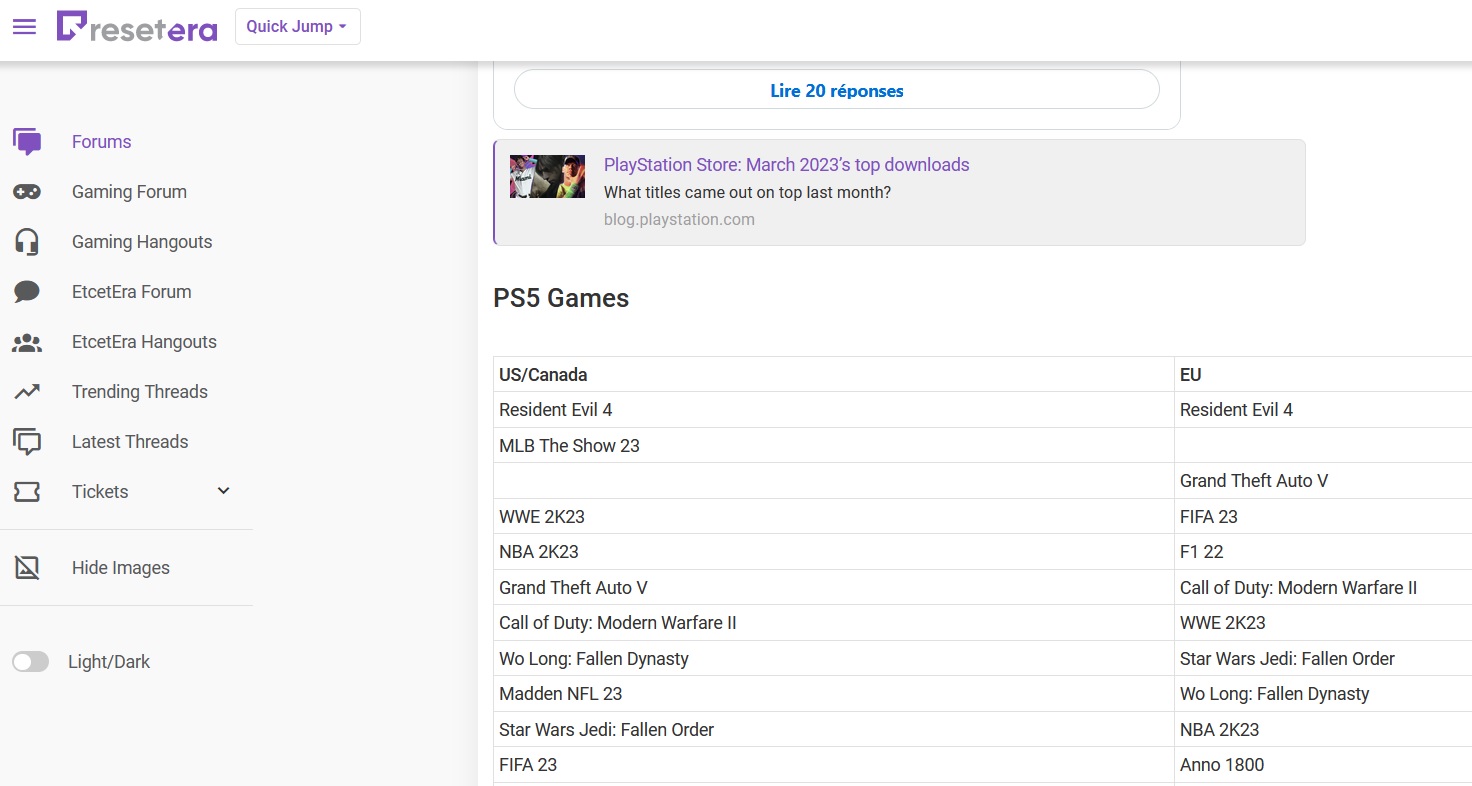Click the Gaming Hangouts headset icon
This screenshot has height=786, width=1472.
[x=27, y=242]
